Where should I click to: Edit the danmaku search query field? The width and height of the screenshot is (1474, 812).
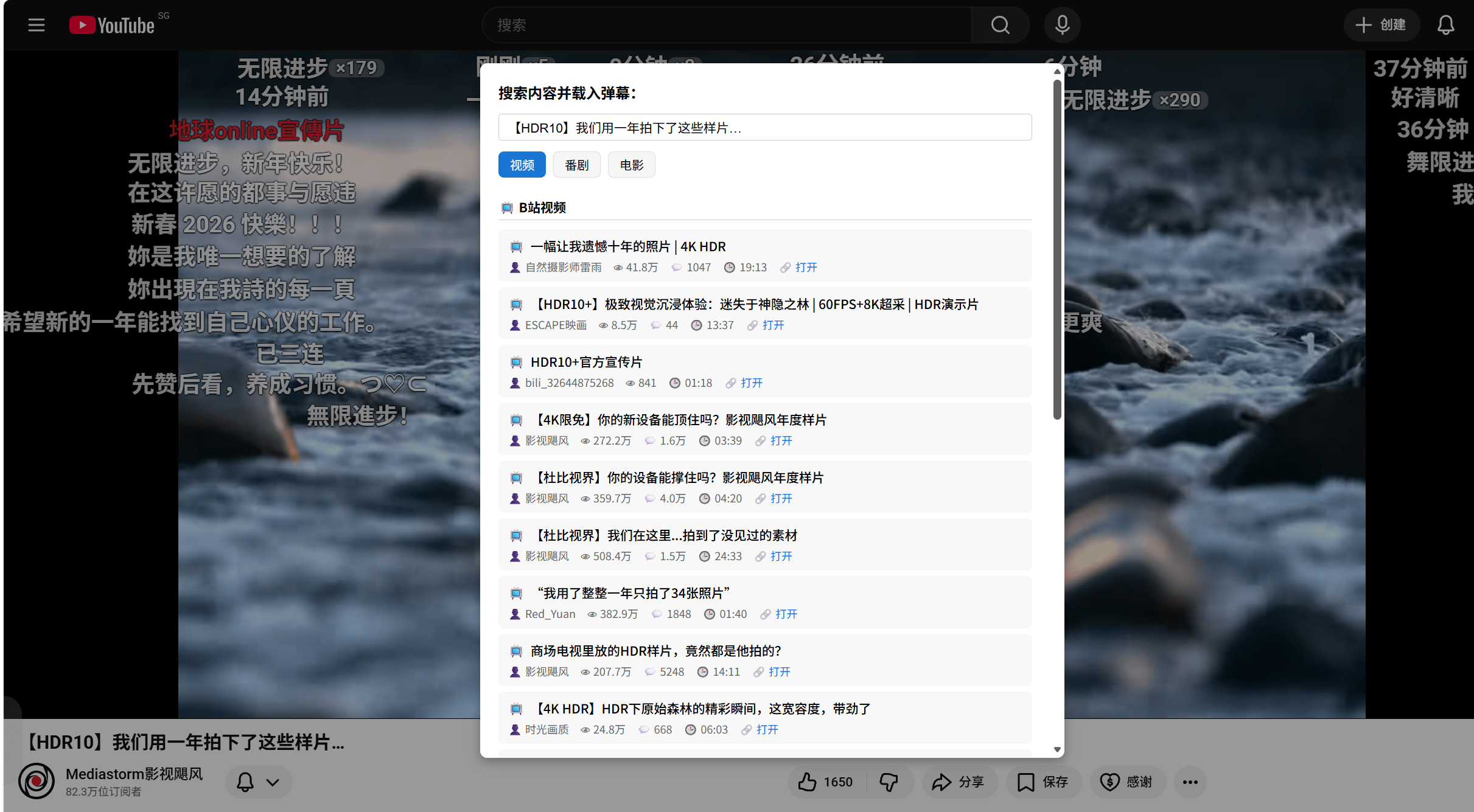pyautogui.click(x=765, y=128)
